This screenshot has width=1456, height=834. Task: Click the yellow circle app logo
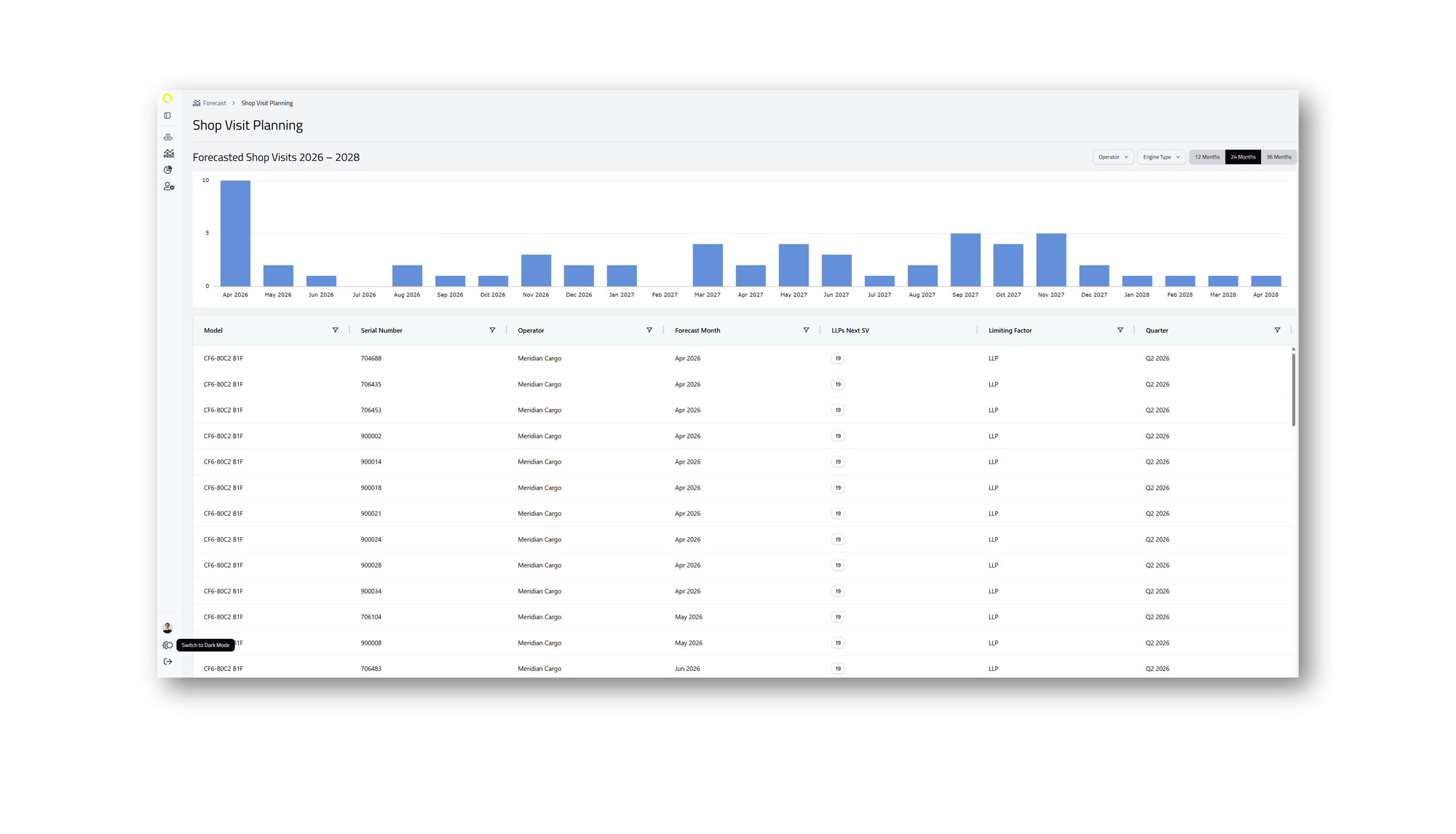tap(167, 98)
